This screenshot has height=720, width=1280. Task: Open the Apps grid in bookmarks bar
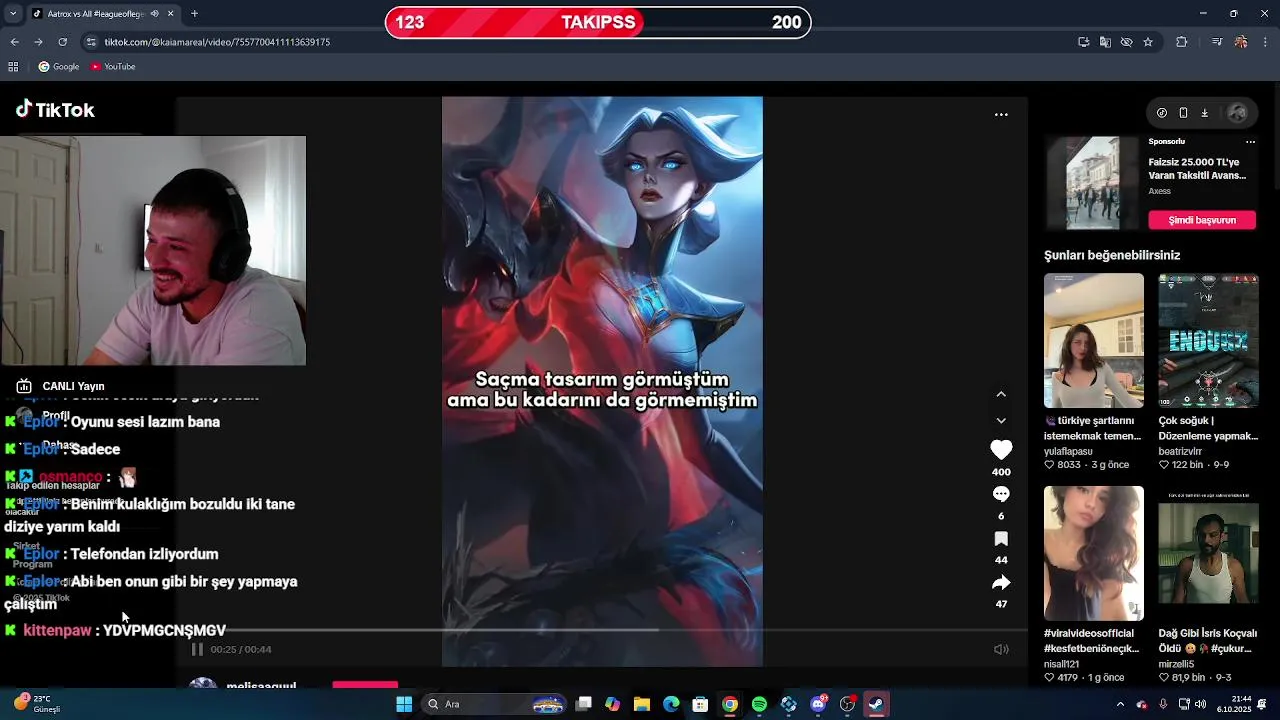[13, 67]
